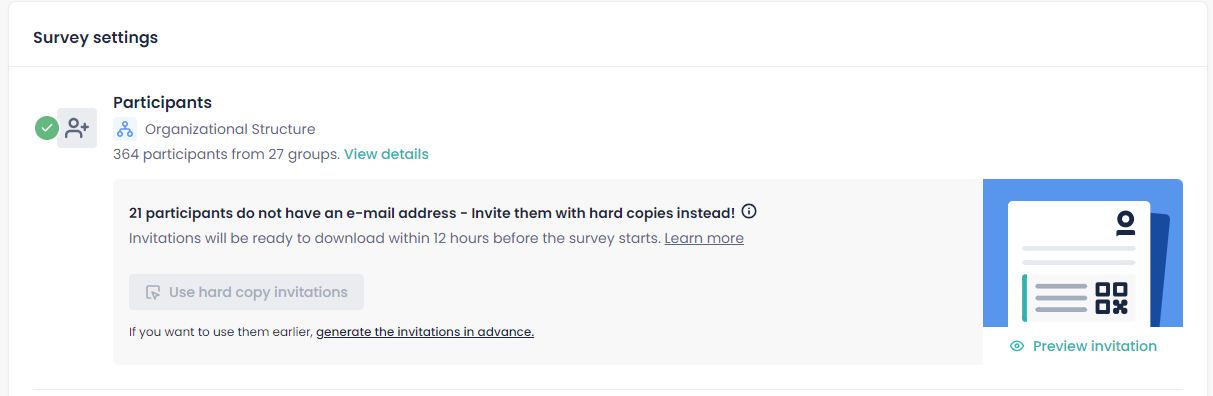Open the info tooltip icon beside hard copies

pyautogui.click(x=749, y=212)
